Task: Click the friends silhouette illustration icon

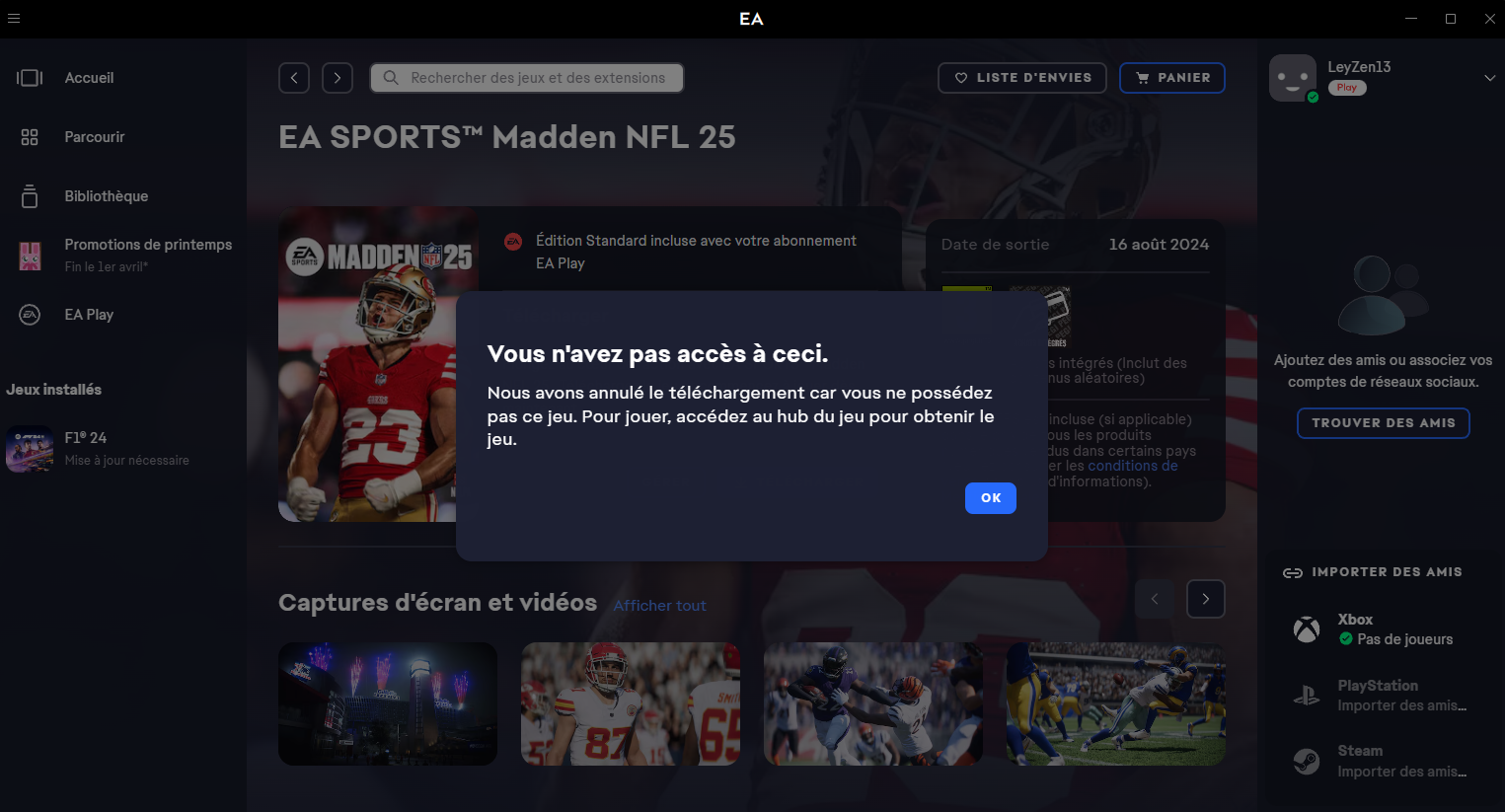Action: coord(1382,295)
